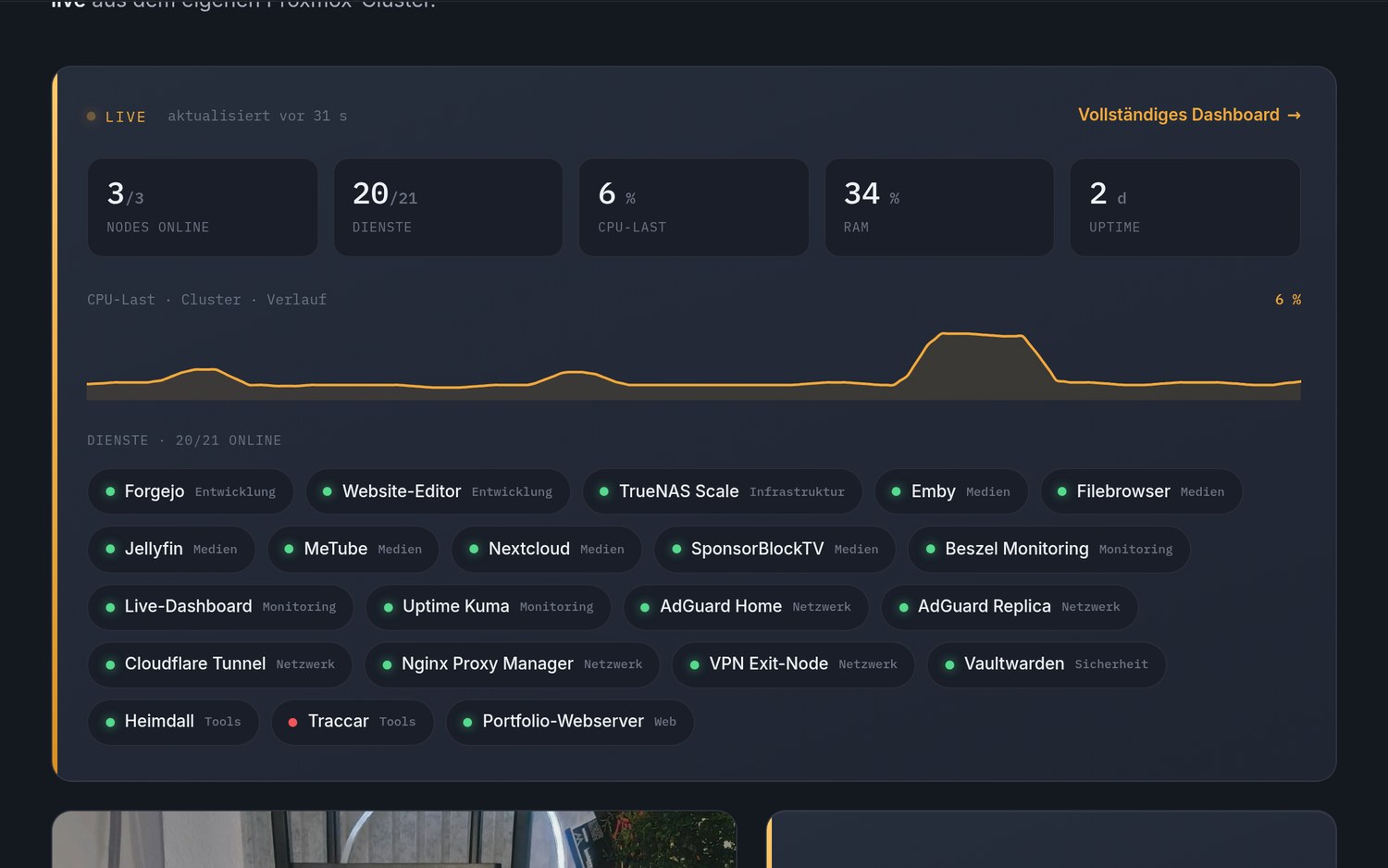The width and height of the screenshot is (1388, 868).
Task: Select the RAM 34 % stat card
Action: tap(939, 207)
